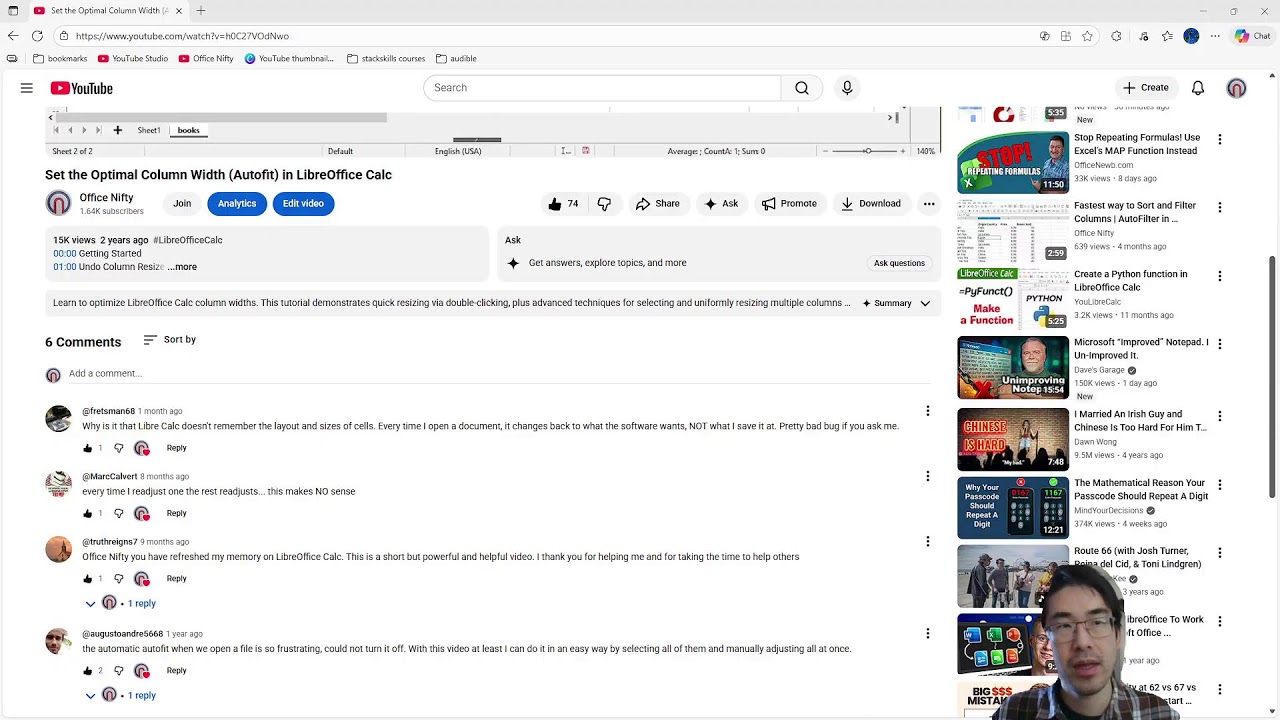Open the Office Nifty bookmark
The height and width of the screenshot is (720, 1280).
pos(206,59)
